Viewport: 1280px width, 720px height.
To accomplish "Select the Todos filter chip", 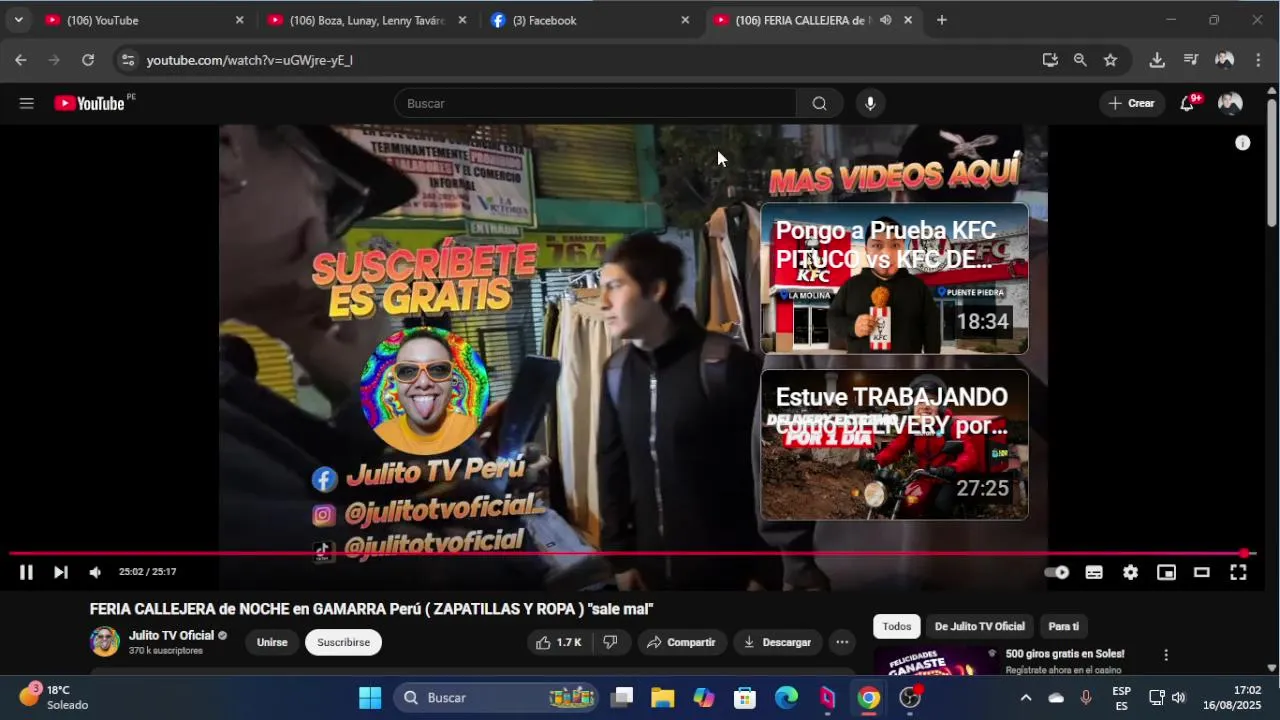I will [897, 626].
